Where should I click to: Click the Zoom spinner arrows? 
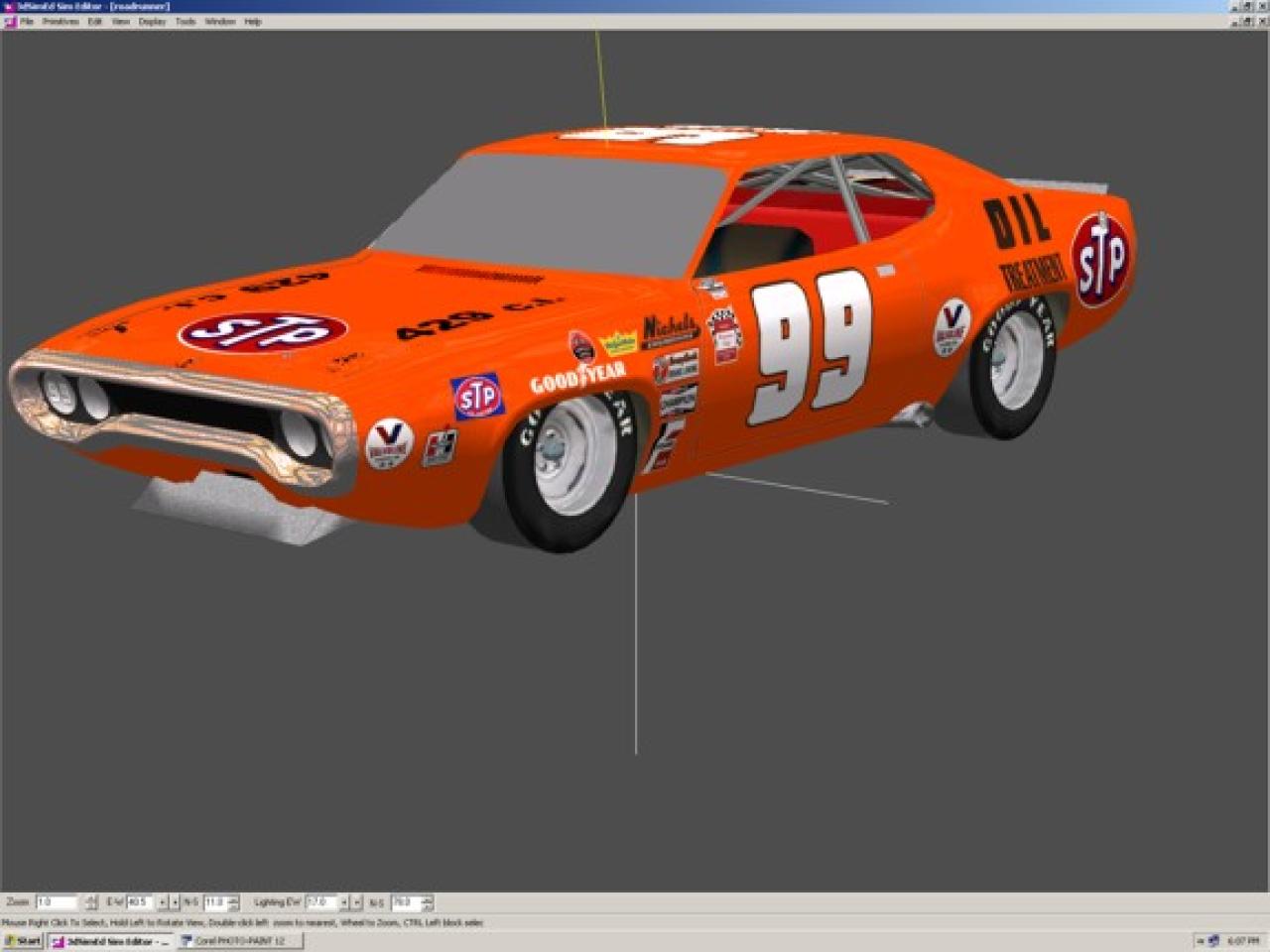(91, 902)
